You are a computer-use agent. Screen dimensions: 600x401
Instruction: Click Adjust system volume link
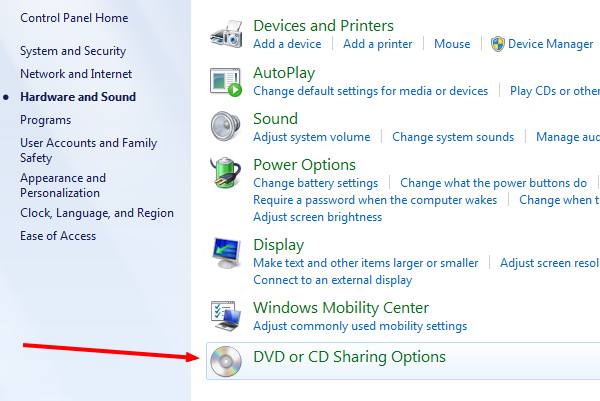(x=312, y=137)
